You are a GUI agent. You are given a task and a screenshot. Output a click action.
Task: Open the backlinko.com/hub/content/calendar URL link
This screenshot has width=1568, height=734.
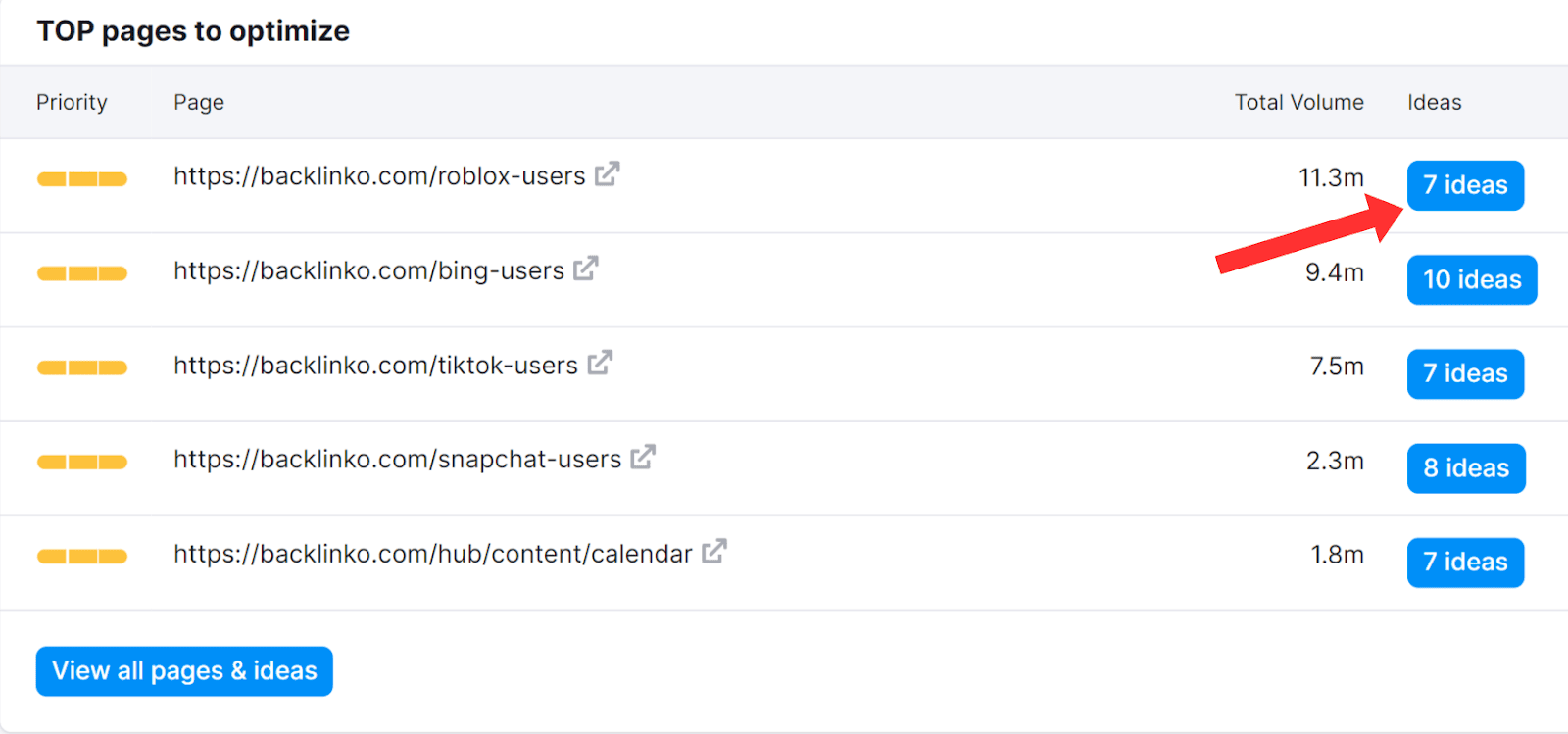432,554
